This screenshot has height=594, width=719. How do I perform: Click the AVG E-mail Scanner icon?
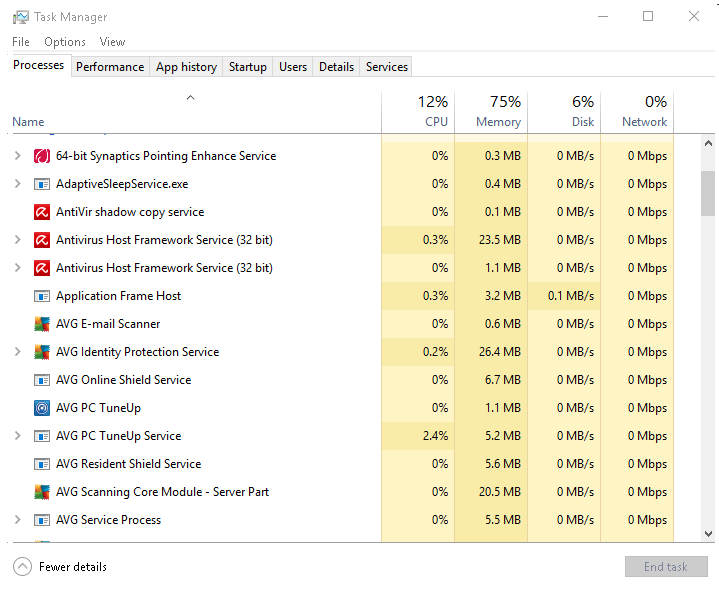point(42,324)
